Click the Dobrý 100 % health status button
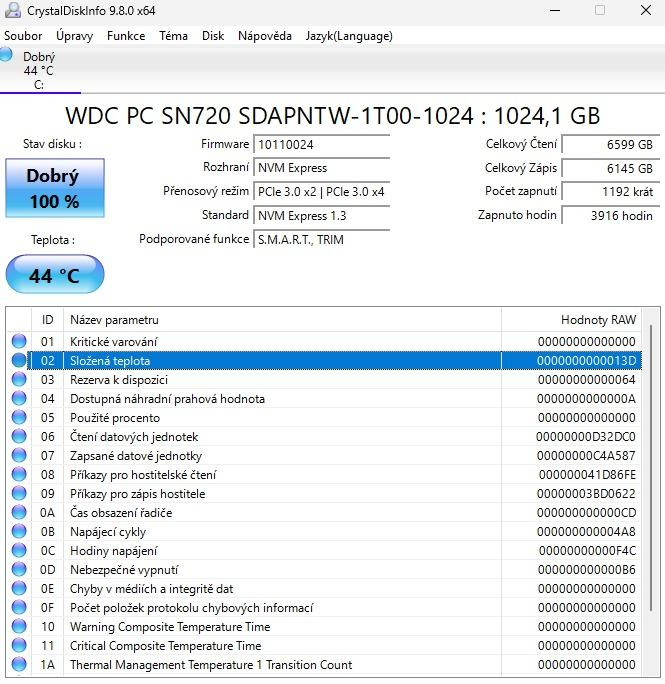The height and width of the screenshot is (684, 665). tap(55, 188)
